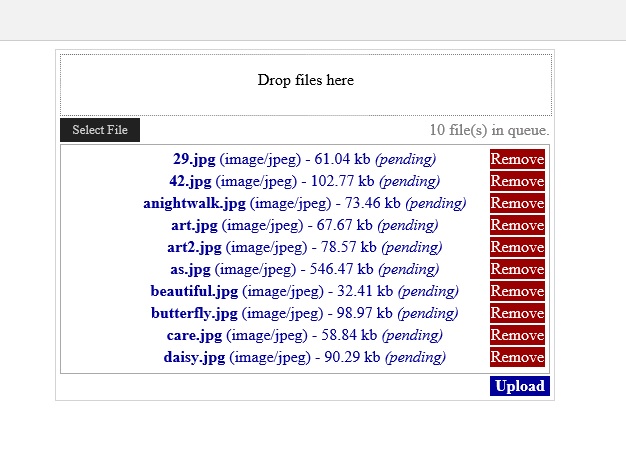The height and width of the screenshot is (473, 626).
Task: Remove art.jpg from the list
Action: click(x=517, y=225)
